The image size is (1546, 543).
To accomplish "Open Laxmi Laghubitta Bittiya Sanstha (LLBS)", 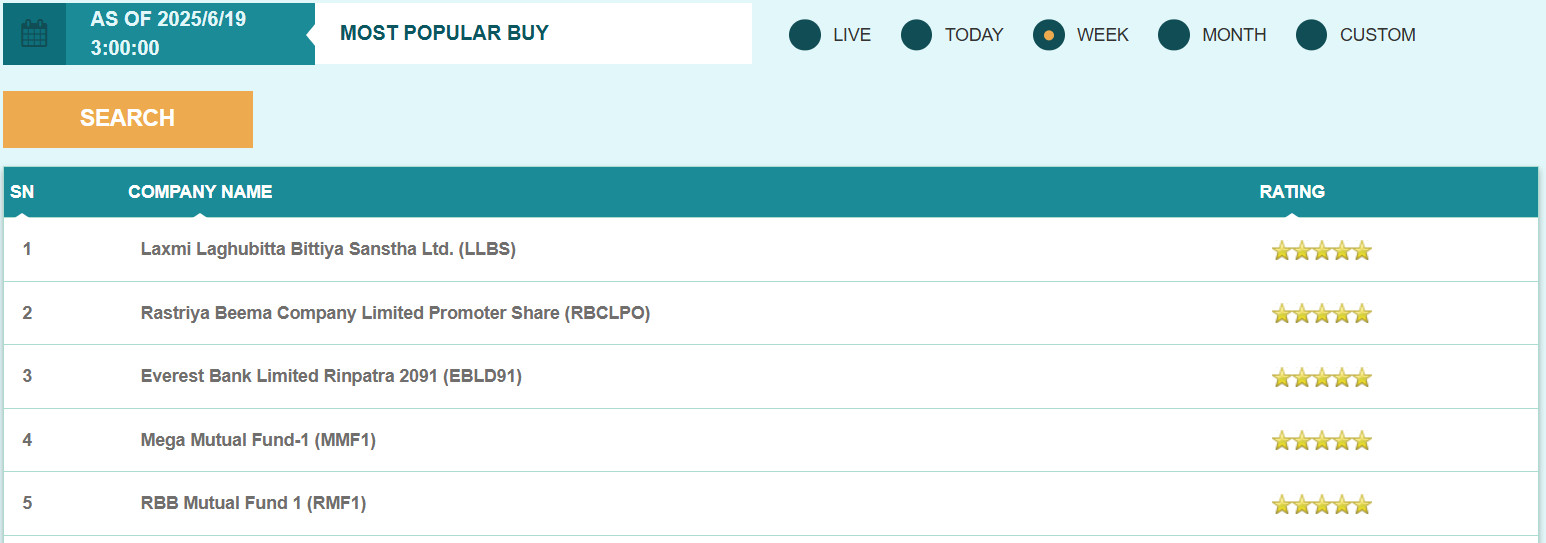I will coord(328,249).
